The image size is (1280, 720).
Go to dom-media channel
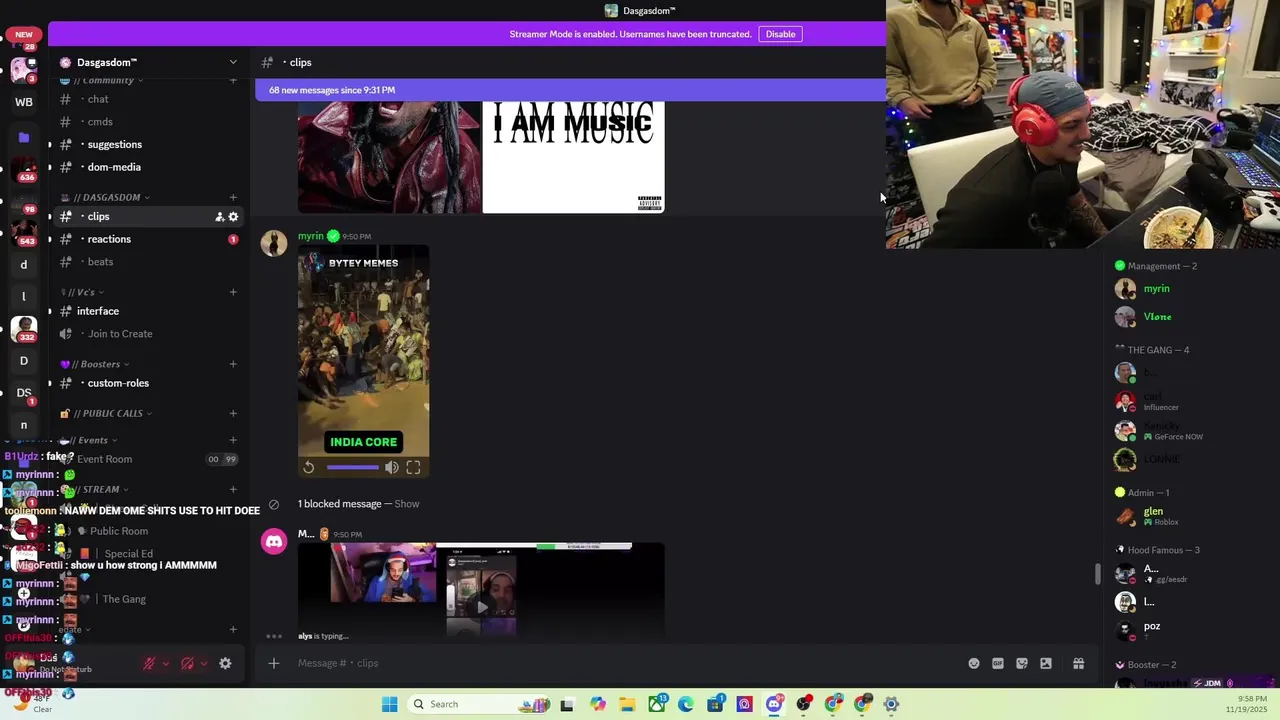tap(148, 167)
